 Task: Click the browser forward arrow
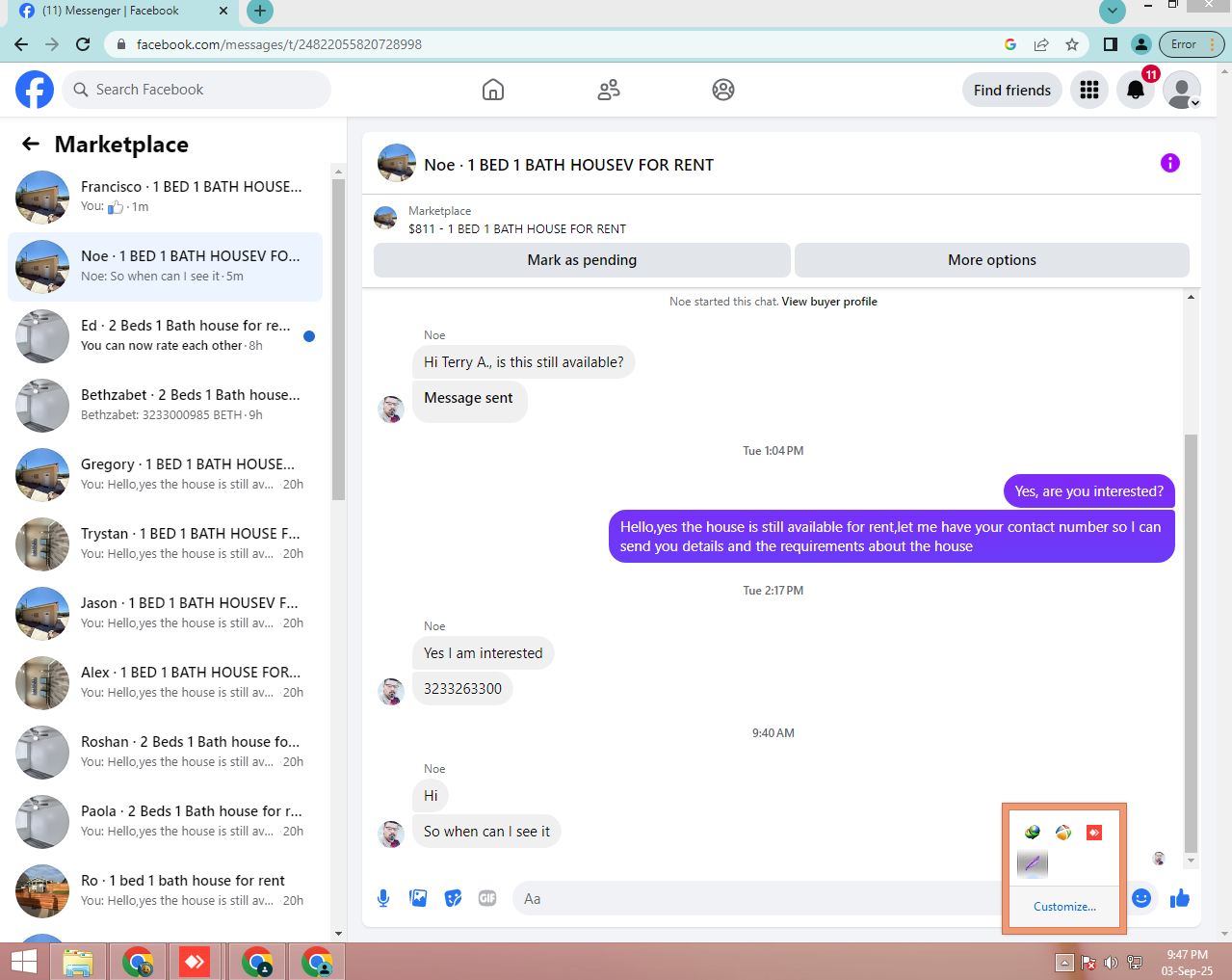coord(52,44)
